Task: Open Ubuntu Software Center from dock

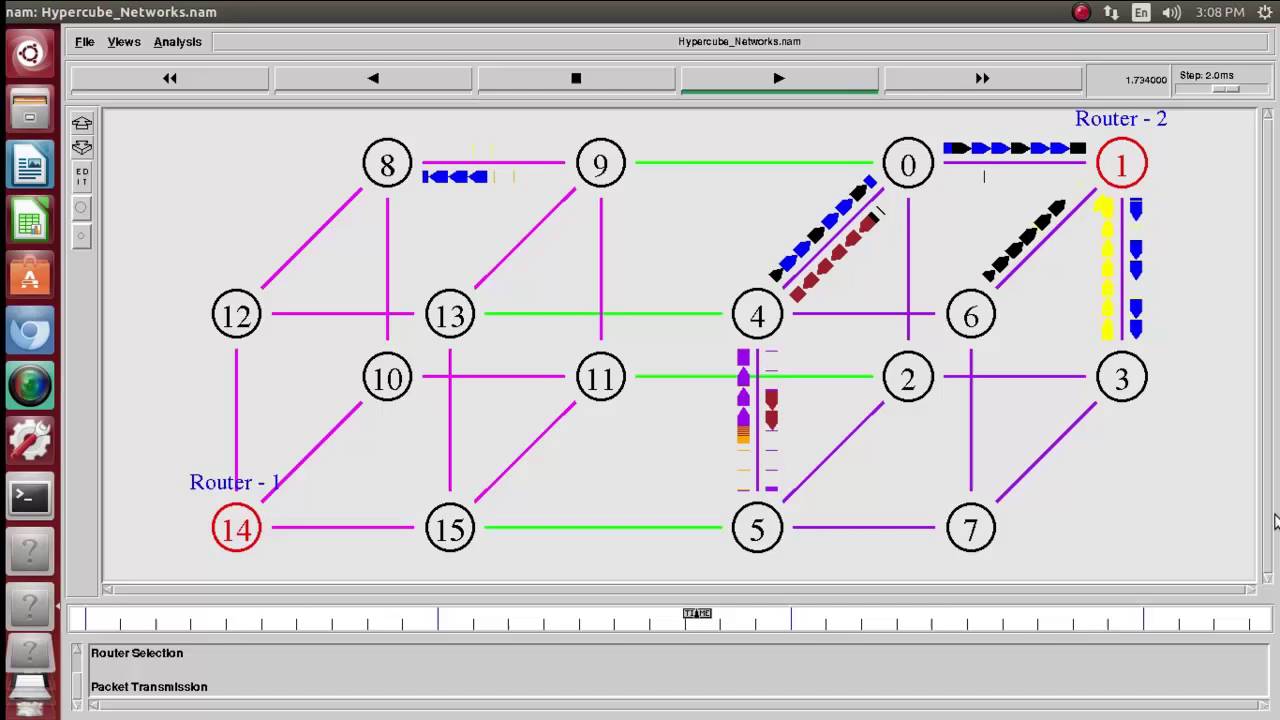Action: (x=30, y=276)
